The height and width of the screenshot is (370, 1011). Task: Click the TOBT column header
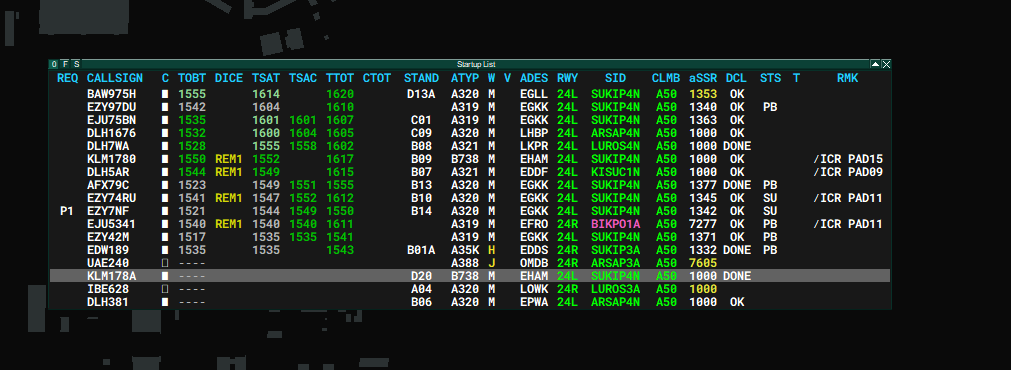192,78
